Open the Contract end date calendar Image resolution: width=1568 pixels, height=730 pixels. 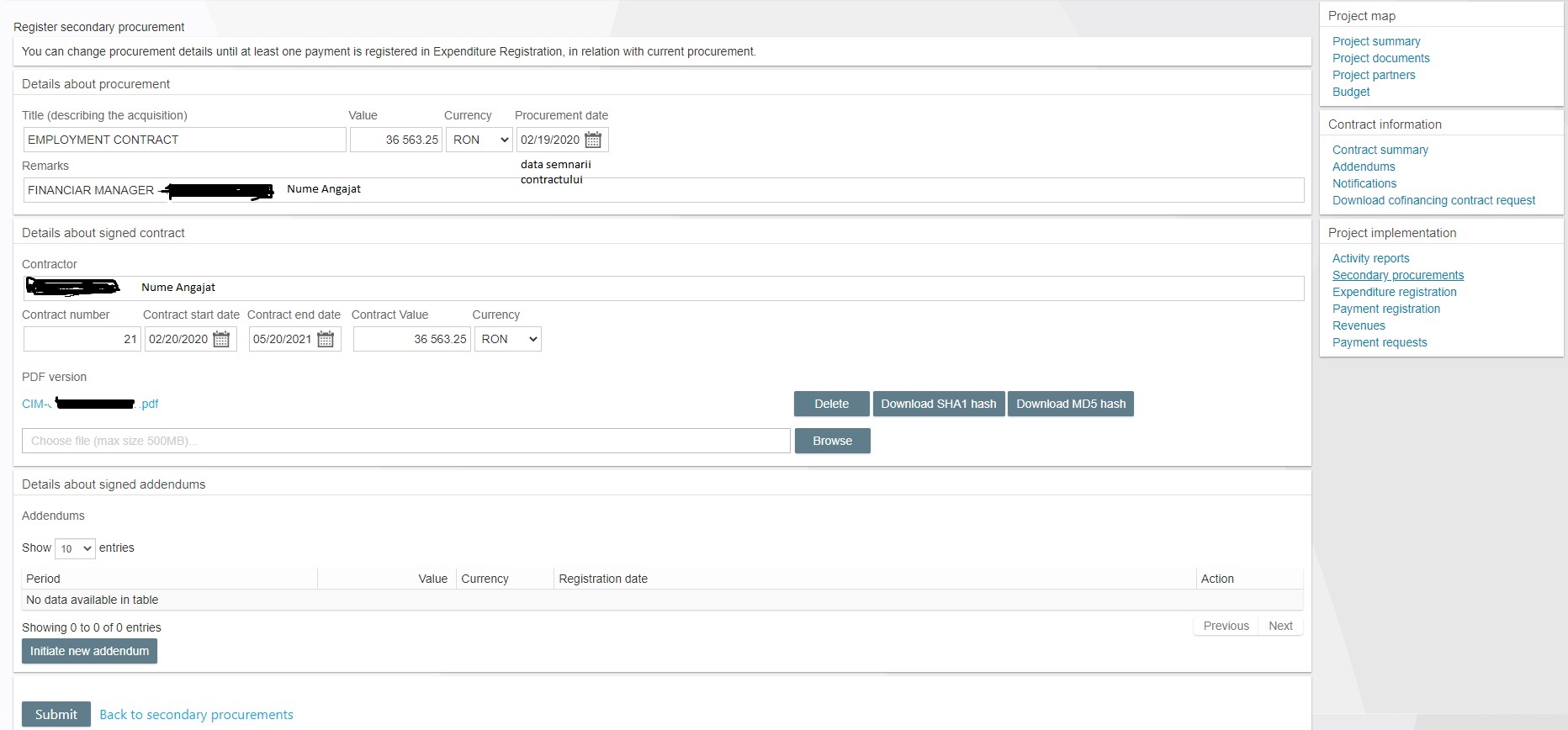pyautogui.click(x=326, y=340)
